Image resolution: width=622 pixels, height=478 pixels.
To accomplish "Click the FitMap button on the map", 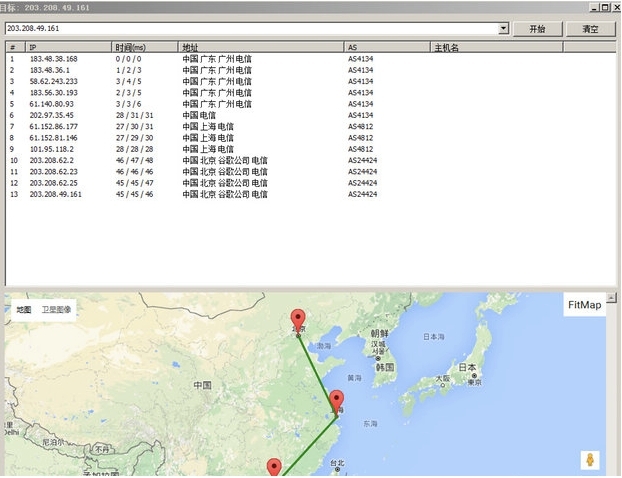I will click(585, 305).
